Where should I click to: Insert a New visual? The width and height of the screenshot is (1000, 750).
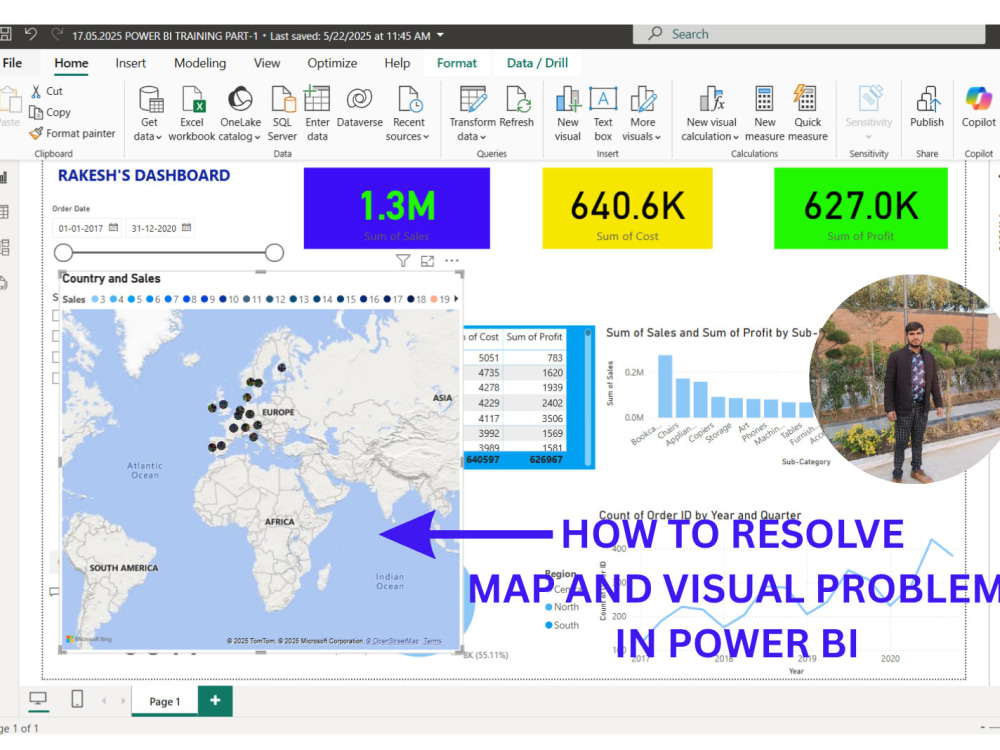pyautogui.click(x=568, y=114)
